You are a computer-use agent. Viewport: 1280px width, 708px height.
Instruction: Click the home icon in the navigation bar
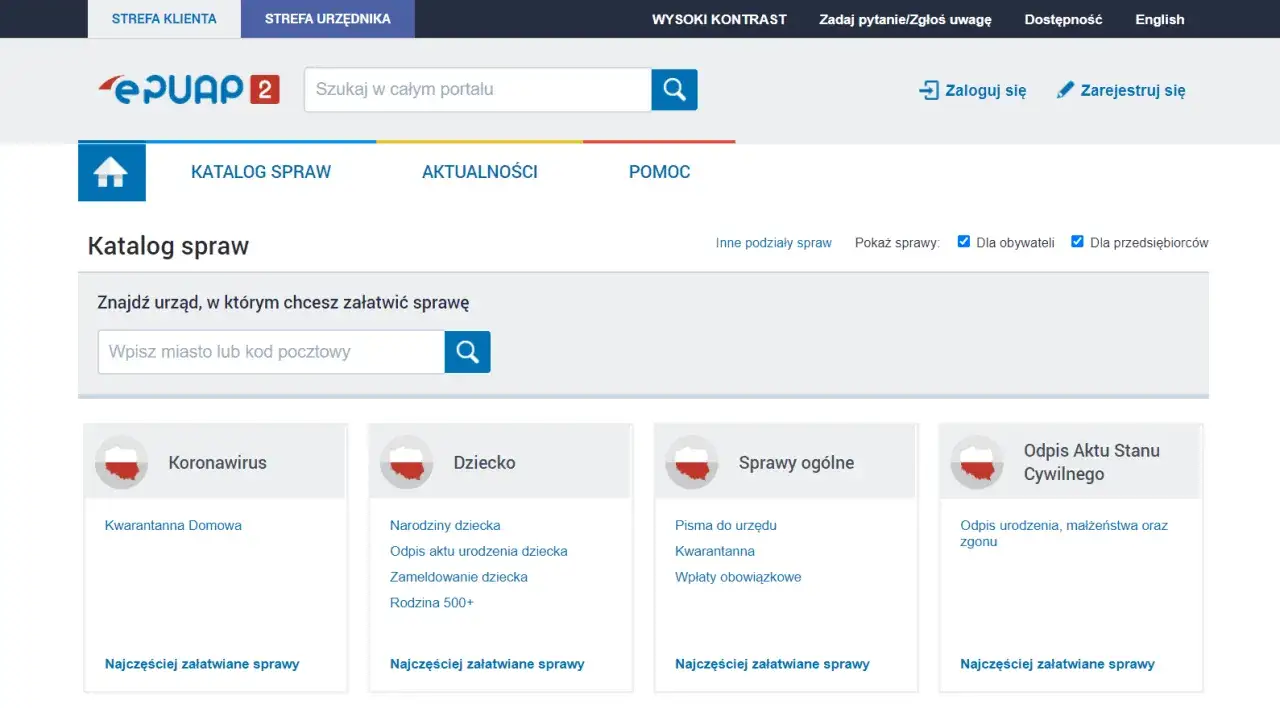point(111,171)
